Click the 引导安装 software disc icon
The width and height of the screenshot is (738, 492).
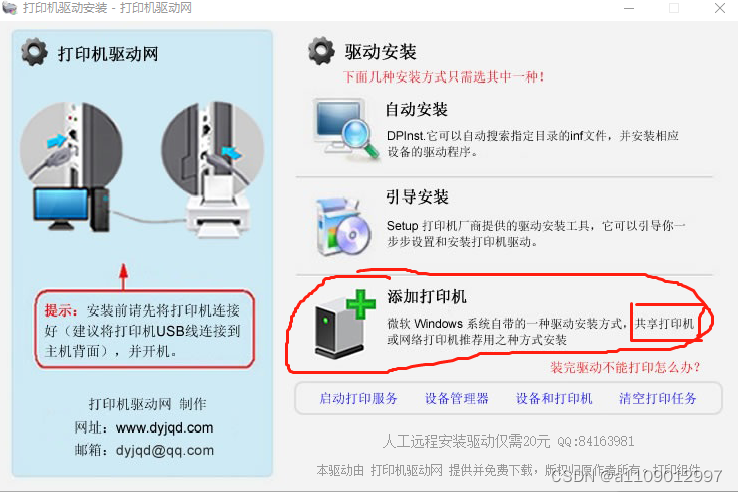click(x=343, y=227)
